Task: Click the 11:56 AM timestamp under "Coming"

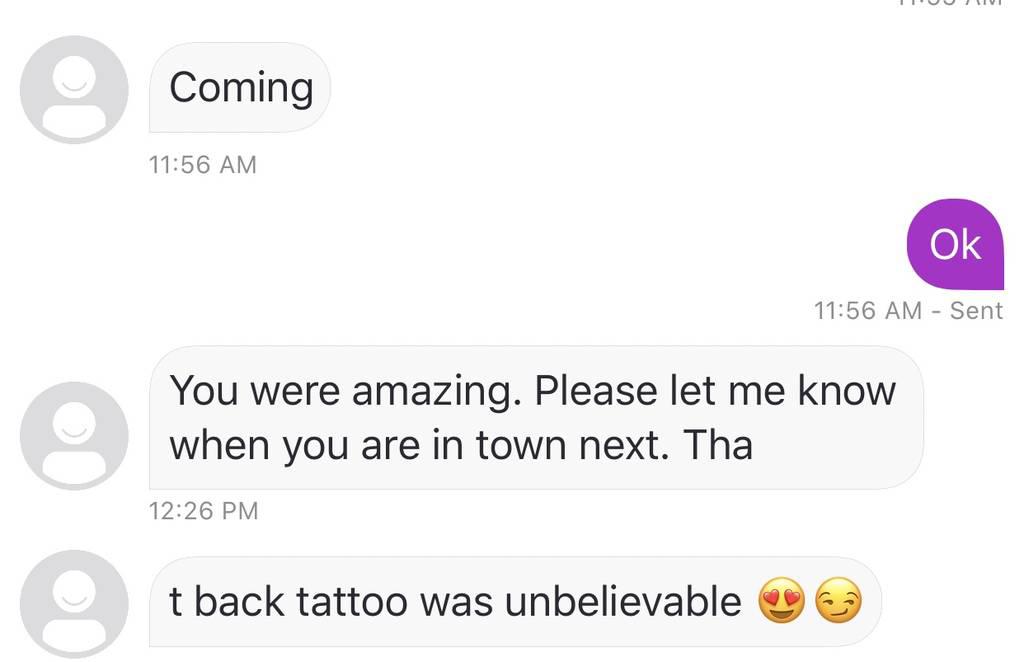Action: (202, 164)
